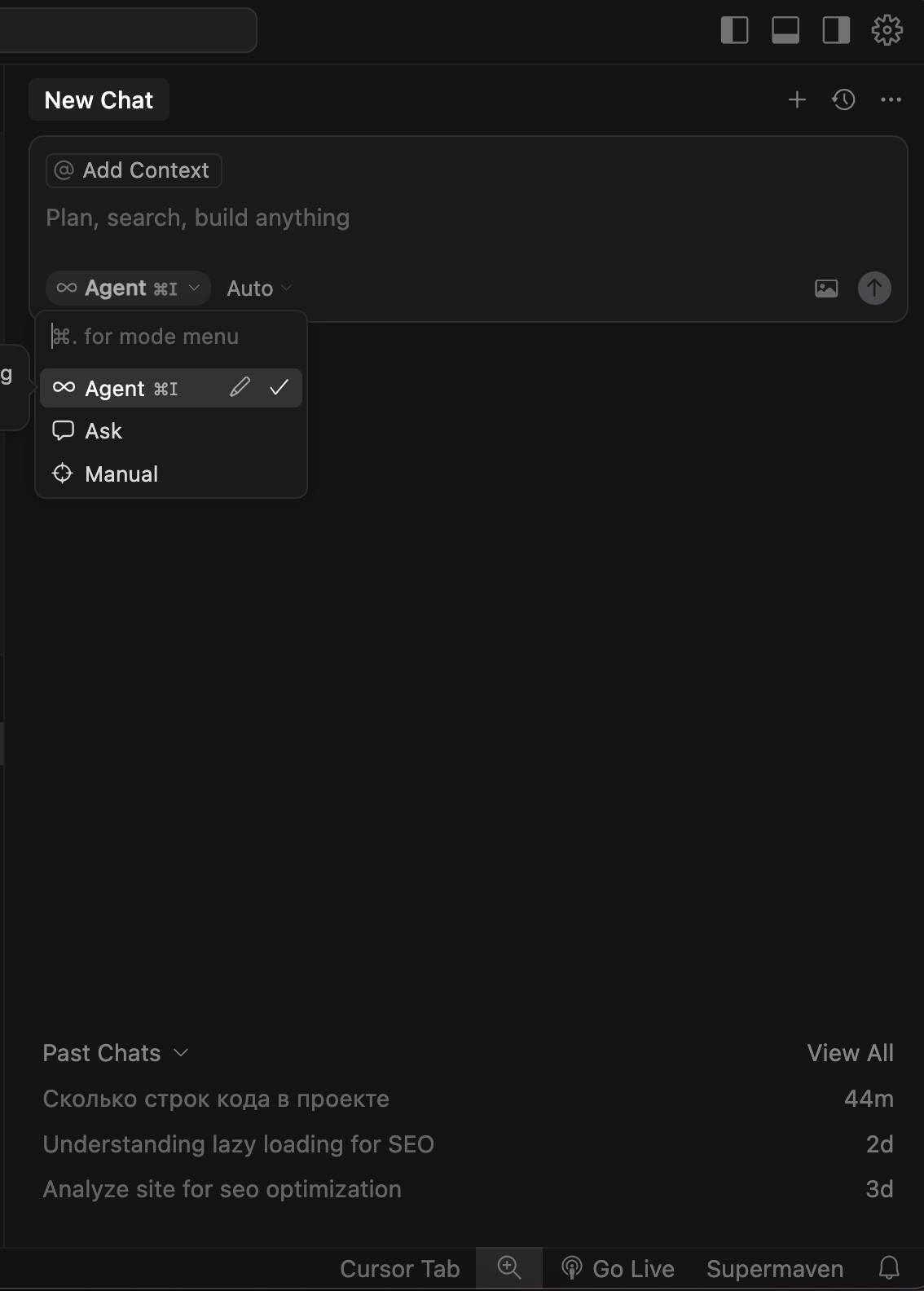Choose Manual mode from menu

[121, 474]
